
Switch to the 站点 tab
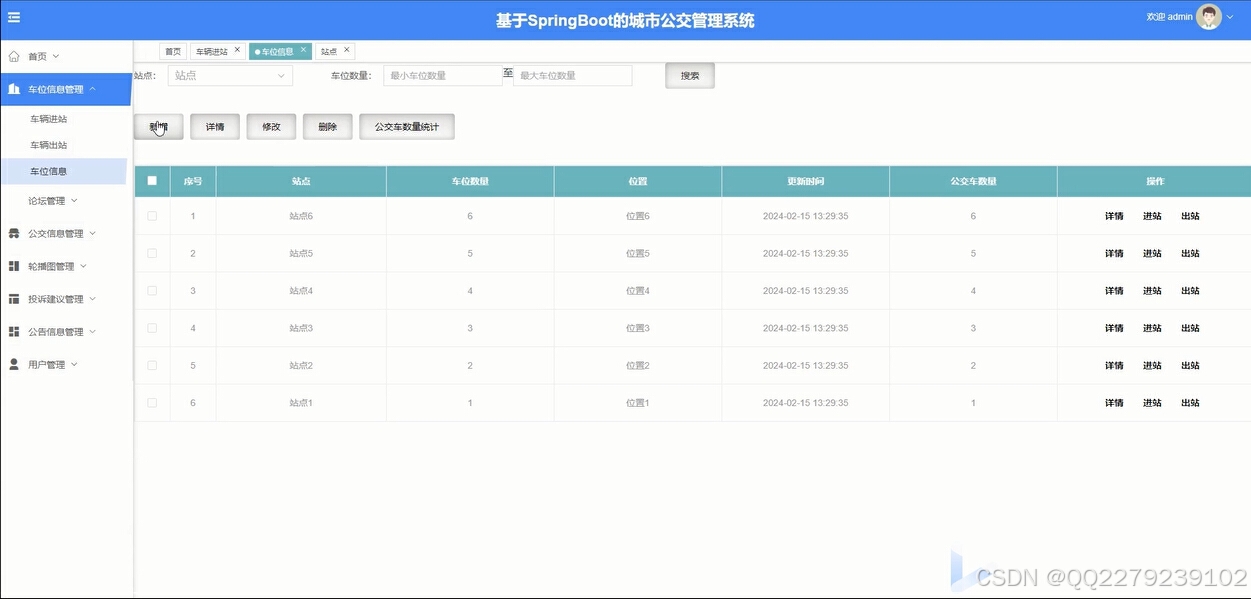point(328,50)
